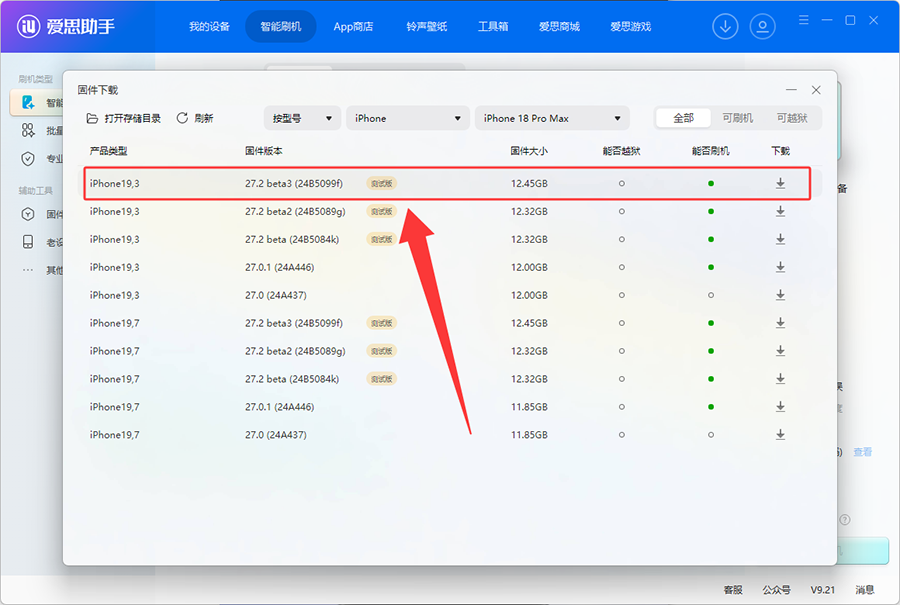Click the V9.21 version label

click(823, 590)
